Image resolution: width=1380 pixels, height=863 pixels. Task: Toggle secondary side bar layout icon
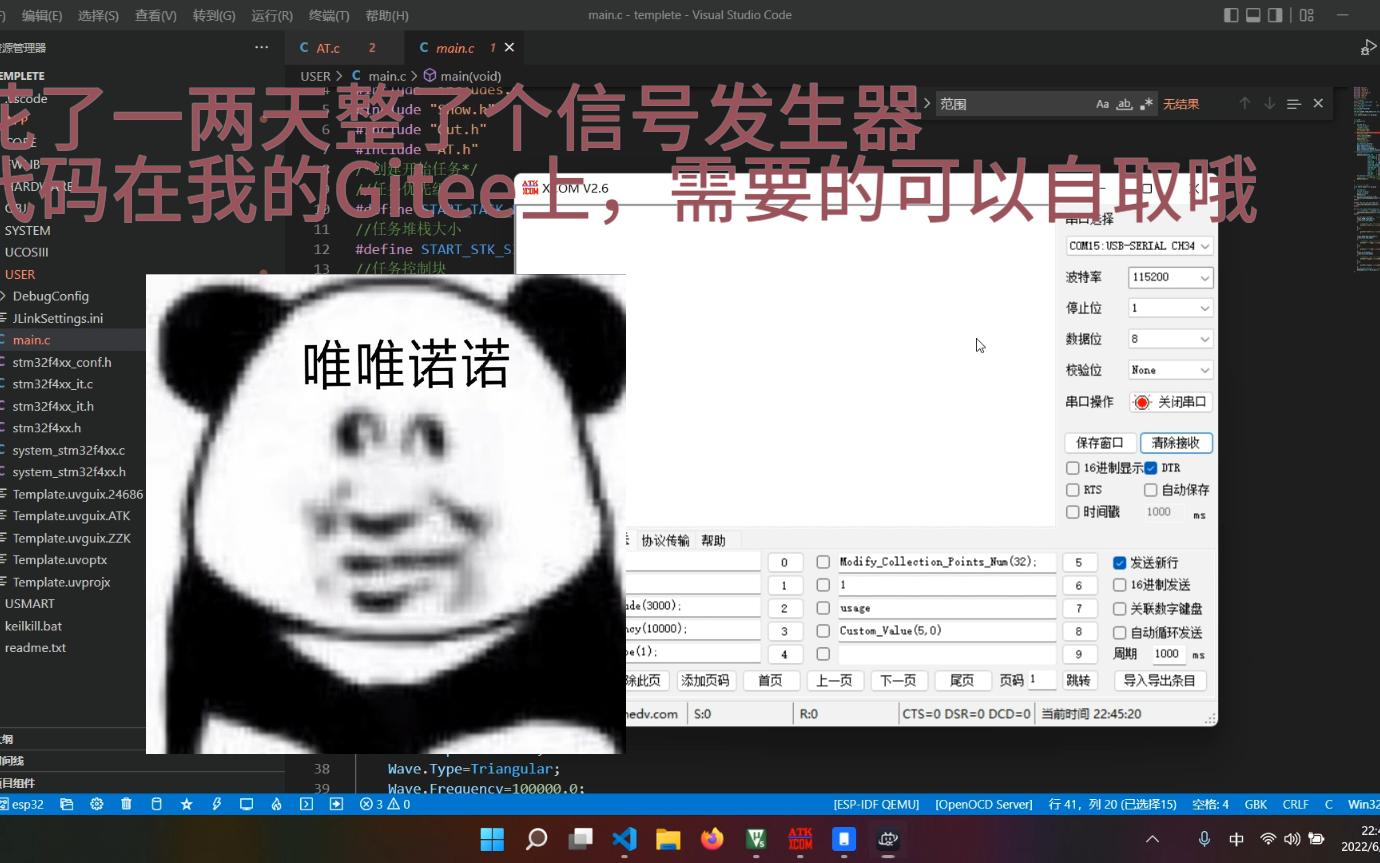pos(1275,15)
